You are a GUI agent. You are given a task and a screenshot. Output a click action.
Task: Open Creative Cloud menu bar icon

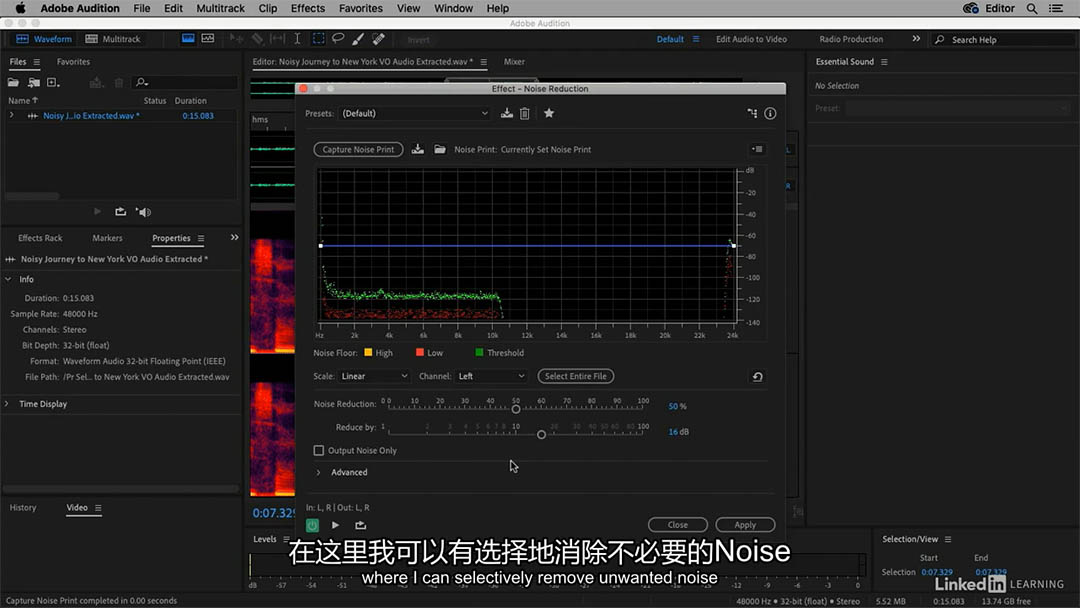point(970,8)
